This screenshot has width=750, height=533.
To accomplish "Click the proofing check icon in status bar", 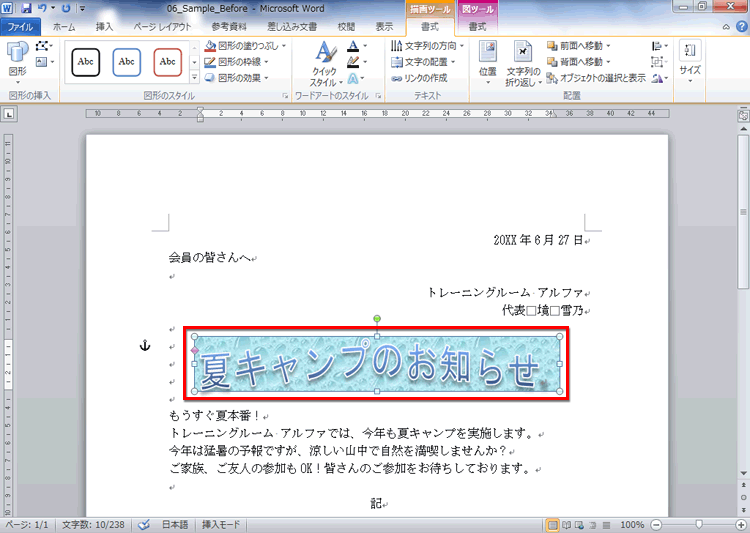I will 143,525.
